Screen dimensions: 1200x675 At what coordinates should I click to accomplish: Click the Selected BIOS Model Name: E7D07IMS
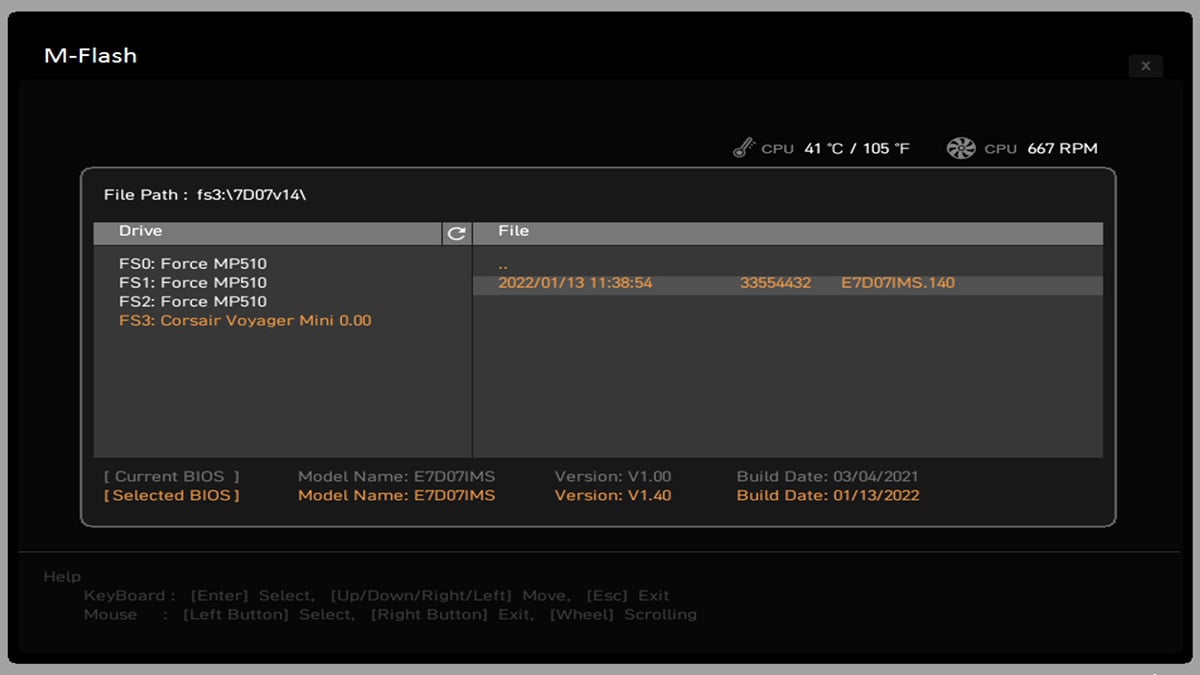[x=396, y=496]
